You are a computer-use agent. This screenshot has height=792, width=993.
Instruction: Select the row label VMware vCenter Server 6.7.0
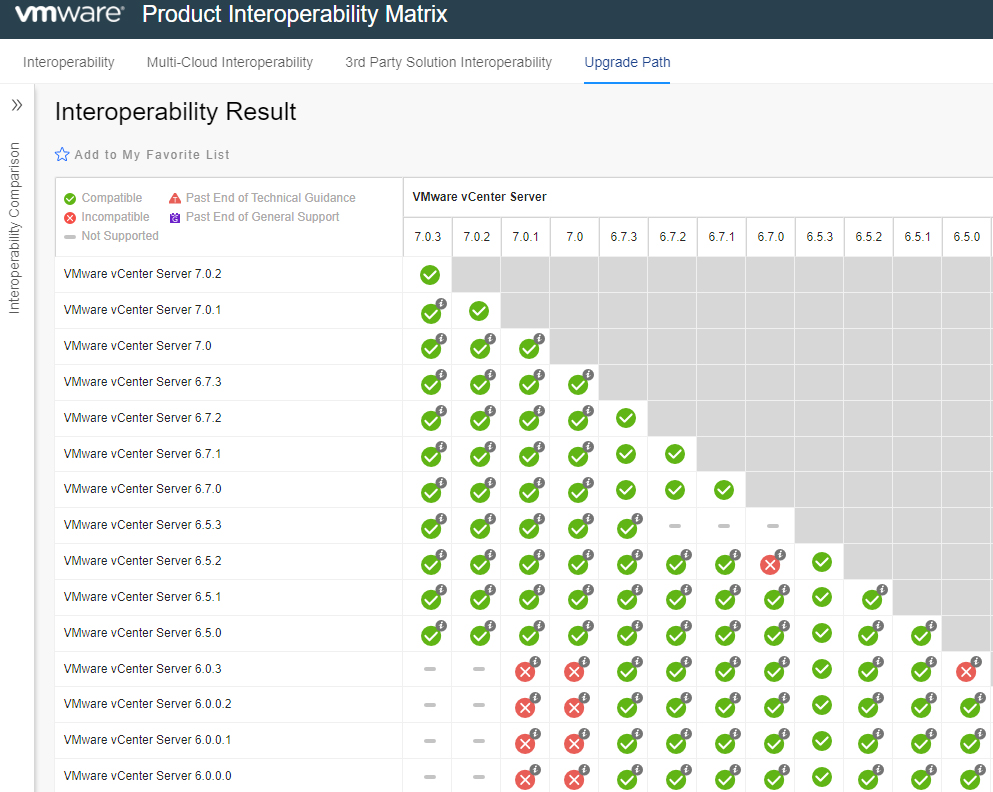(x=142, y=489)
